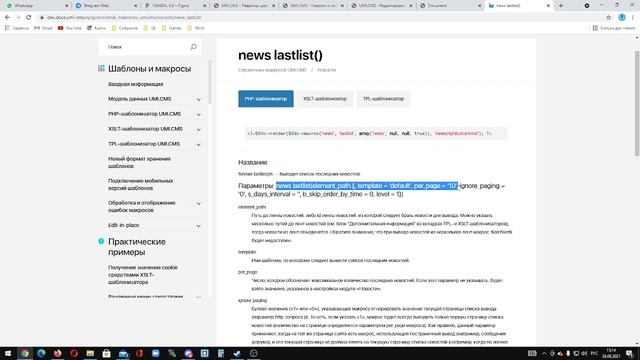
Task: Open input language indicator in tray
Action: pos(594,353)
